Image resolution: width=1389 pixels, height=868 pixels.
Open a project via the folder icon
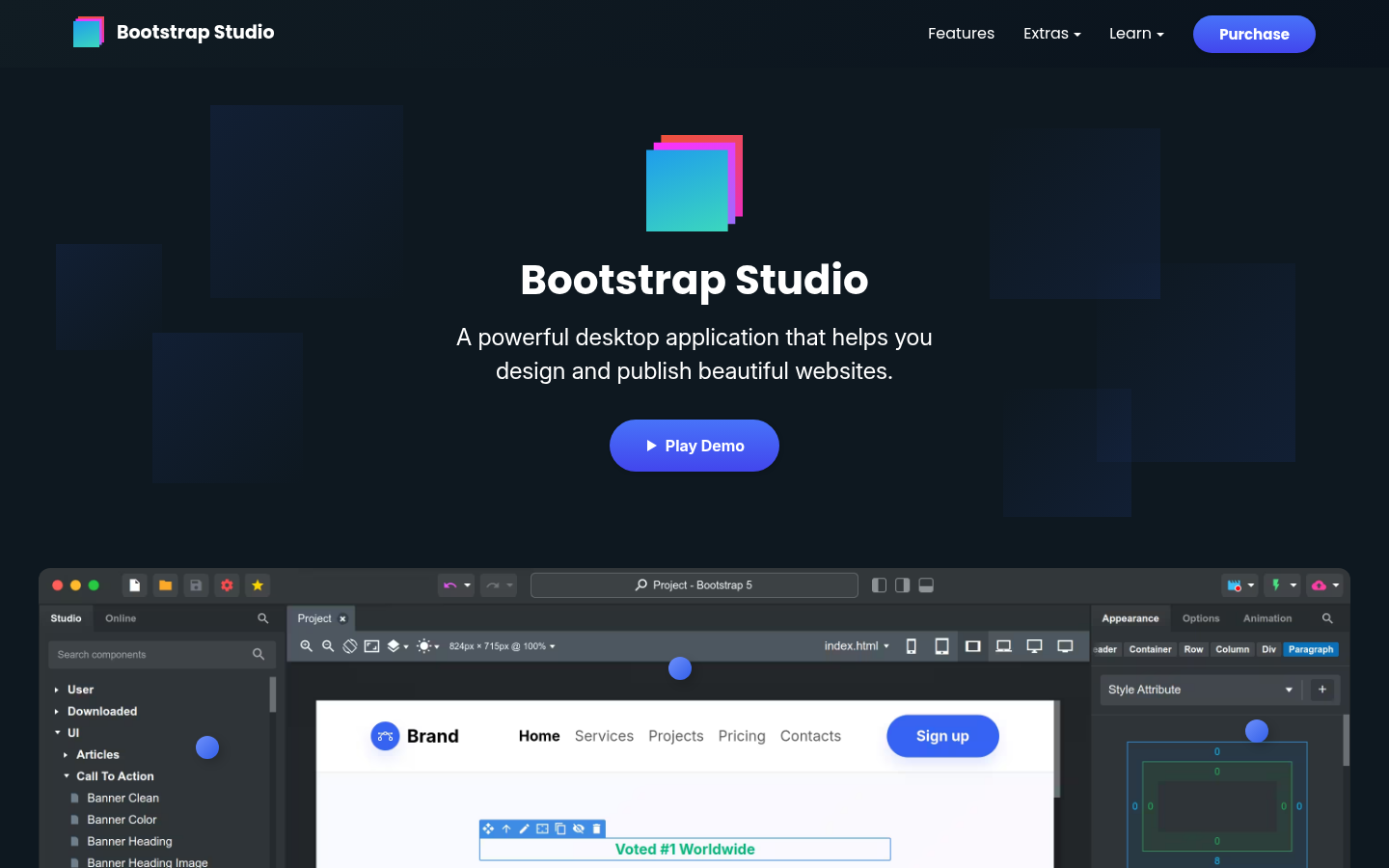click(x=166, y=585)
